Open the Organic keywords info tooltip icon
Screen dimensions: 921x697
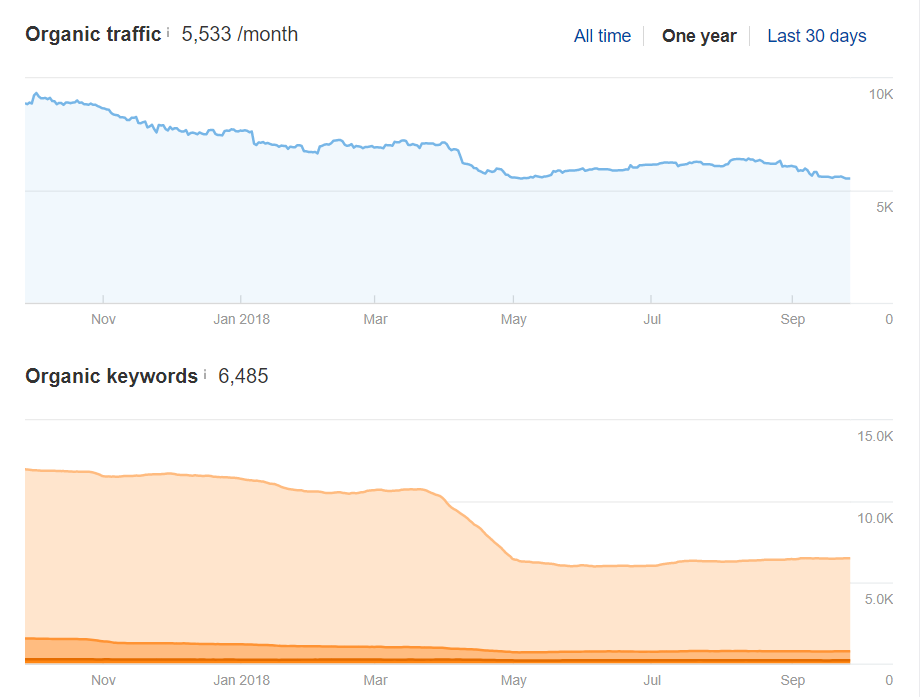click(x=205, y=375)
